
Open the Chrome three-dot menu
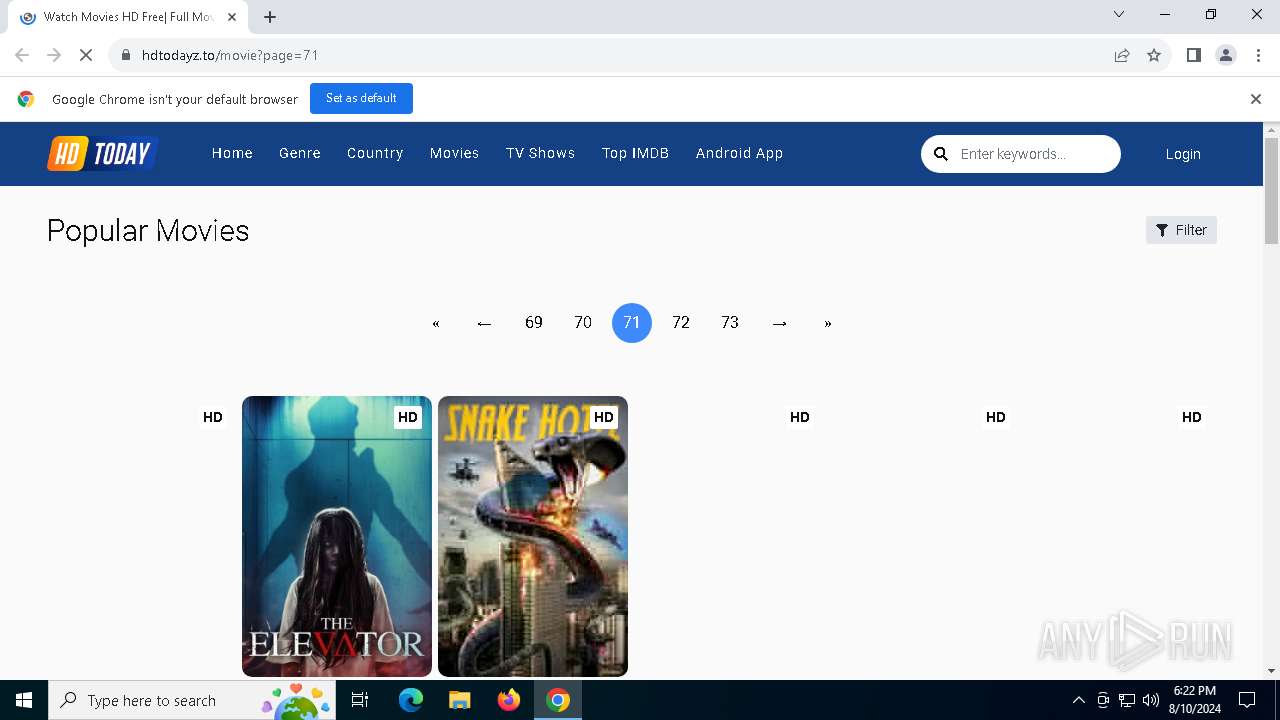[1257, 55]
